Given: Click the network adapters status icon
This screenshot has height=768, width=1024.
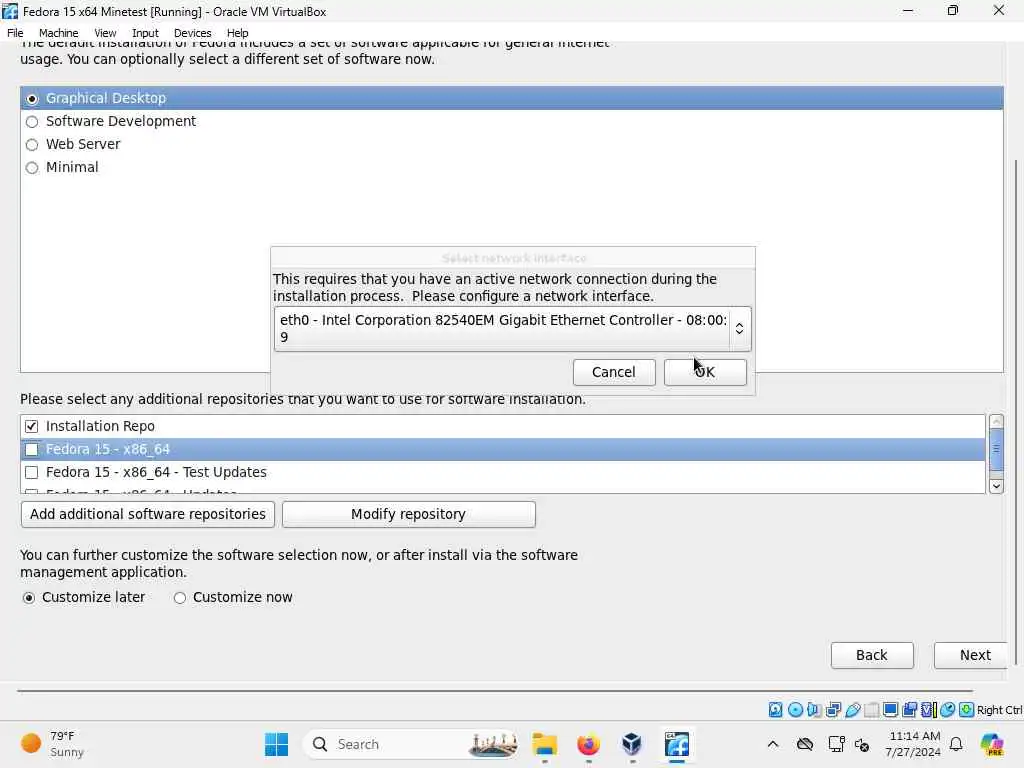Looking at the screenshot, I should (x=833, y=710).
